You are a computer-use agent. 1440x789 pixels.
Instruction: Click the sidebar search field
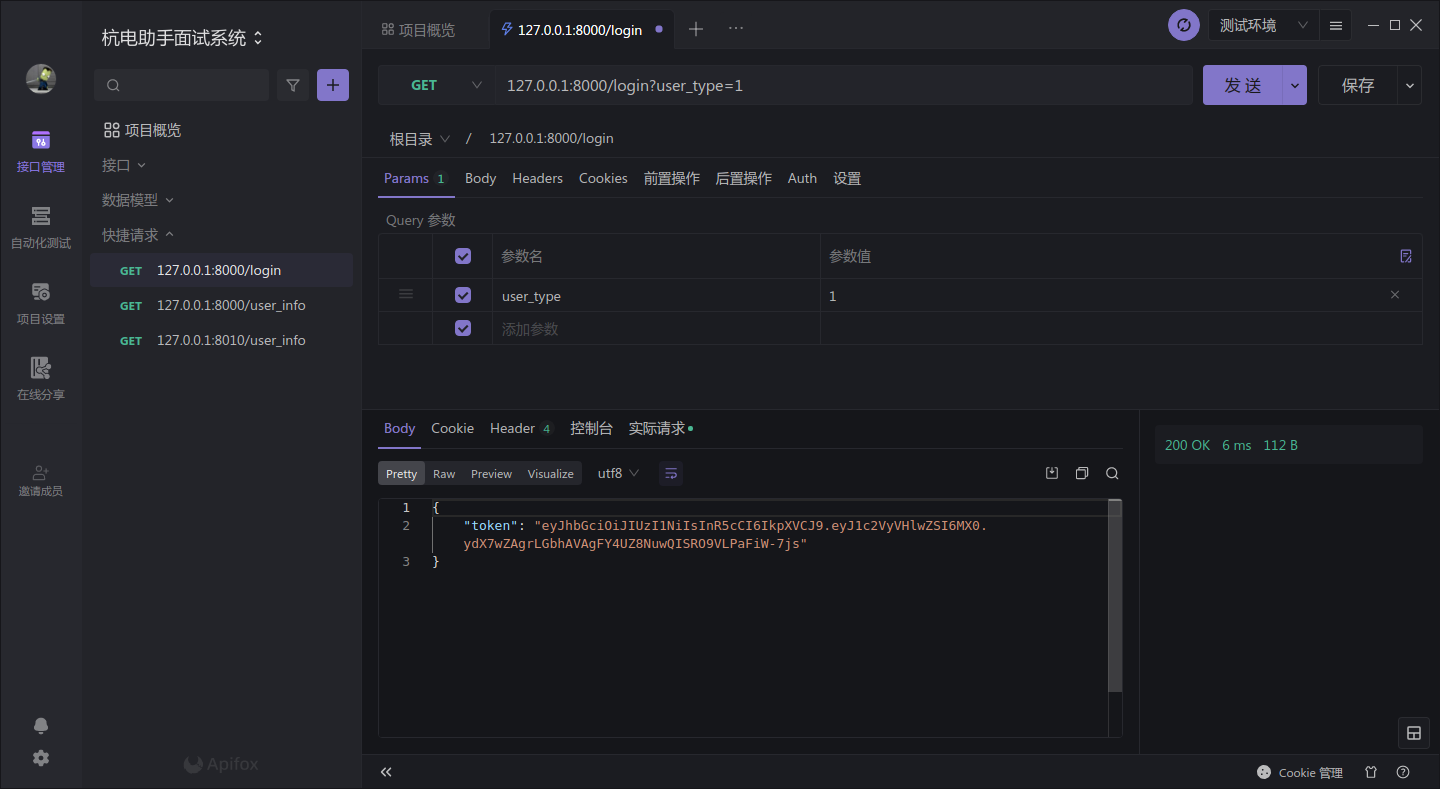tap(182, 85)
